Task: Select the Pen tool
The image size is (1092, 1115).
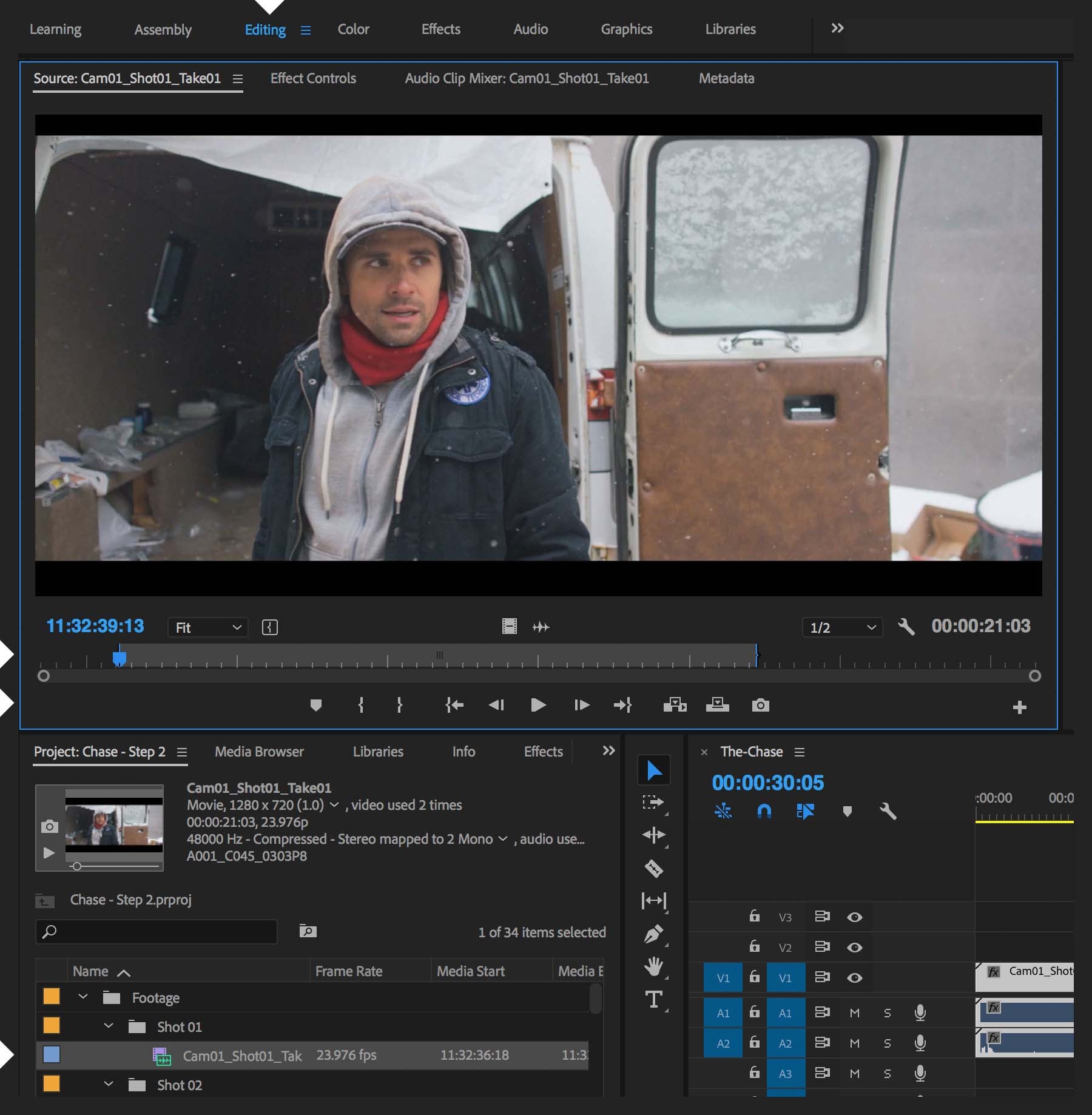Action: click(653, 934)
